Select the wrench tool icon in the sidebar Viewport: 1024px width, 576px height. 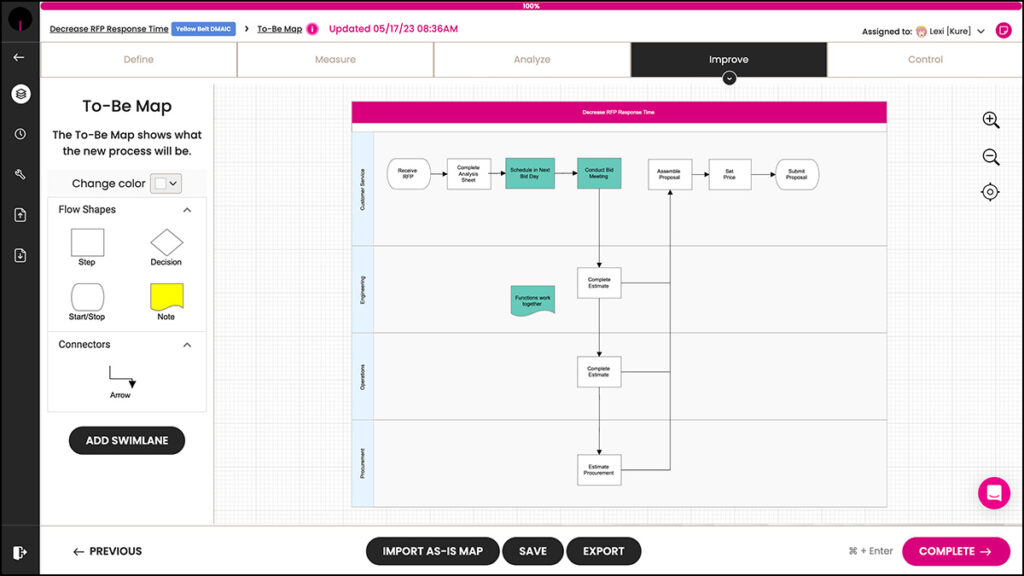pos(20,173)
